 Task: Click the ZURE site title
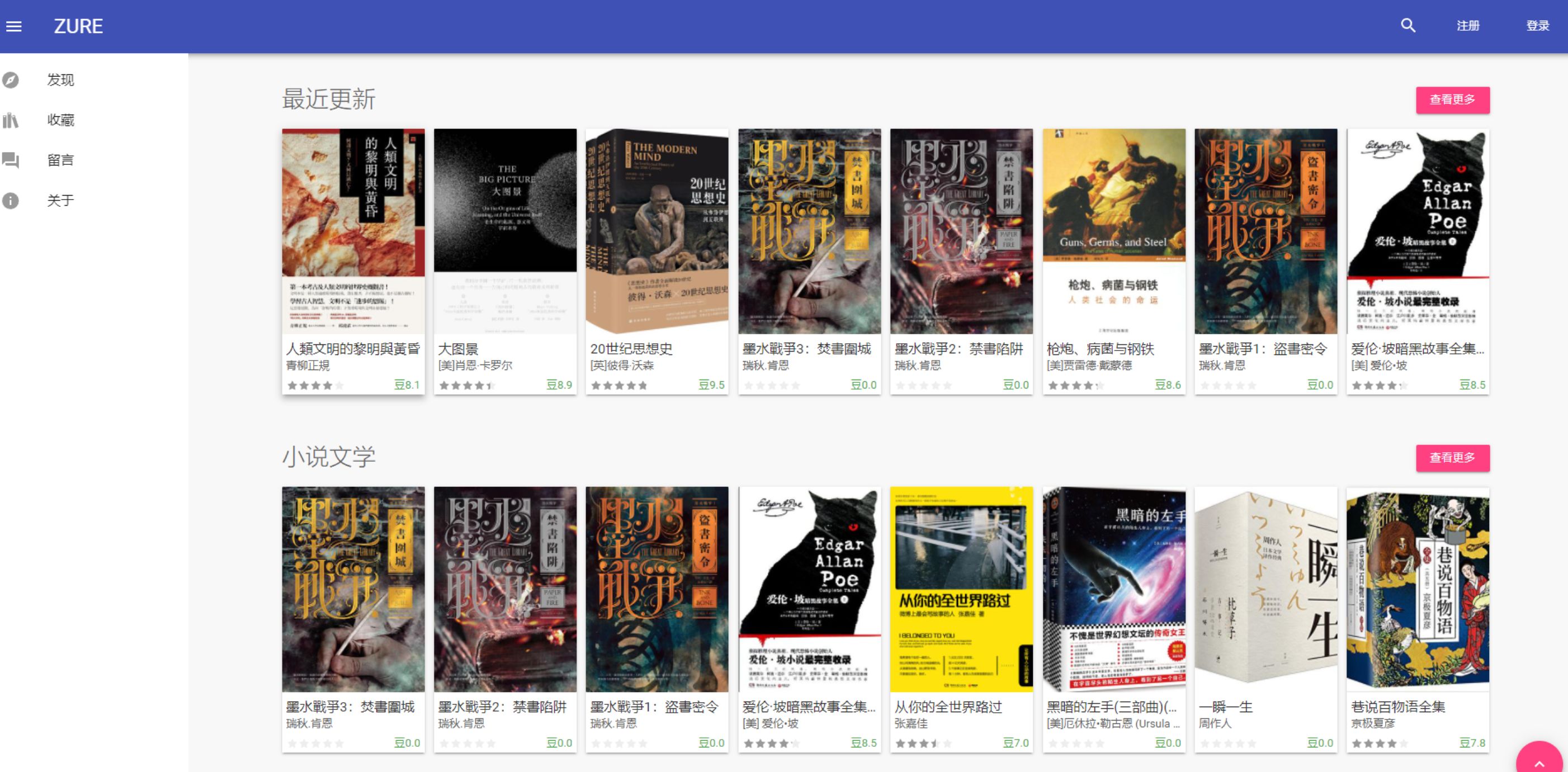(x=78, y=26)
